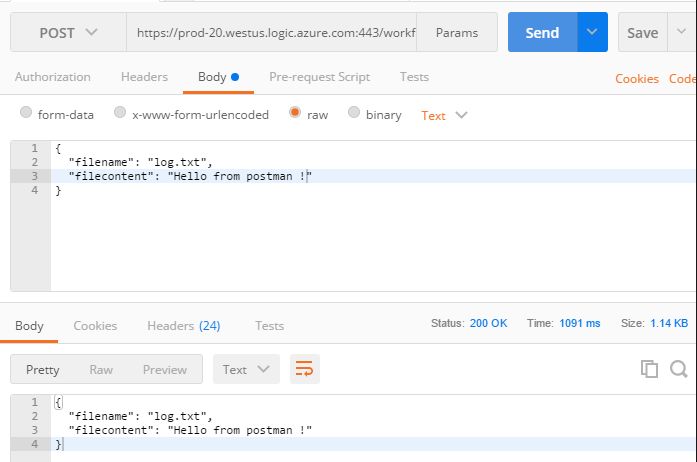This screenshot has height=462, width=697.
Task: Open the orange Cookies link
Action: click(x=636, y=78)
